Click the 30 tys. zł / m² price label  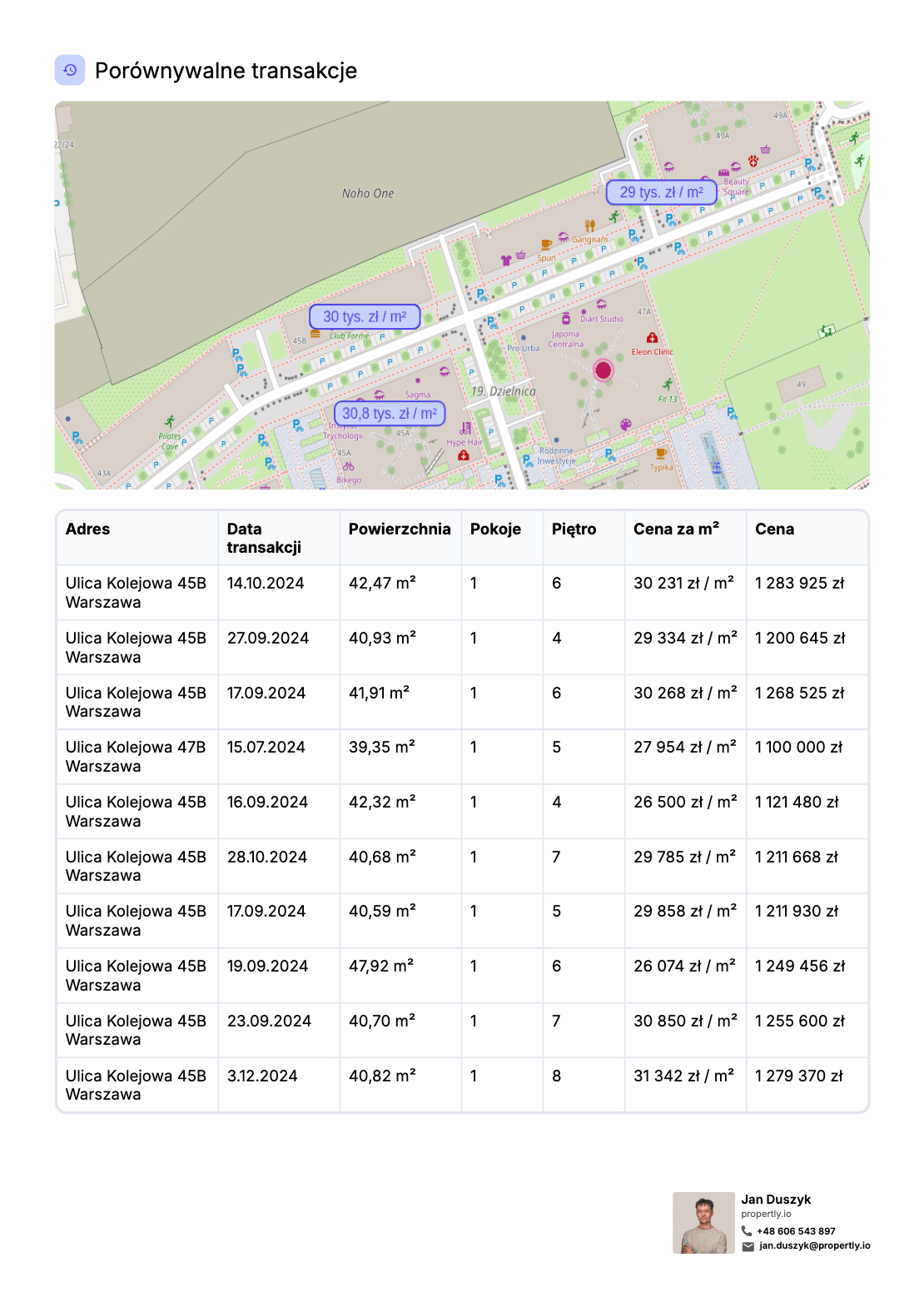click(x=365, y=317)
